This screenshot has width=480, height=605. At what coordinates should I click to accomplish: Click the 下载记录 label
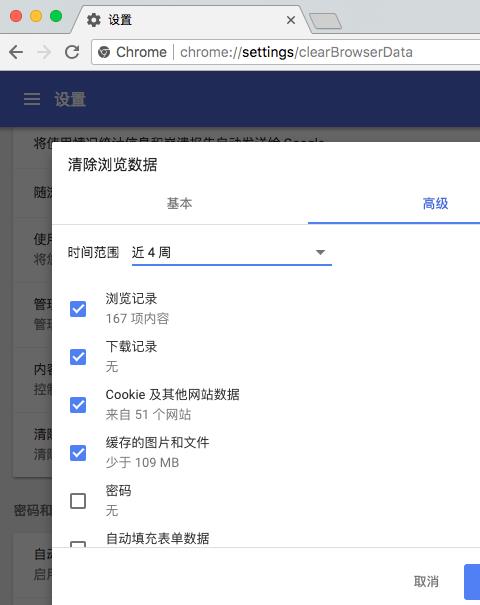(131, 346)
